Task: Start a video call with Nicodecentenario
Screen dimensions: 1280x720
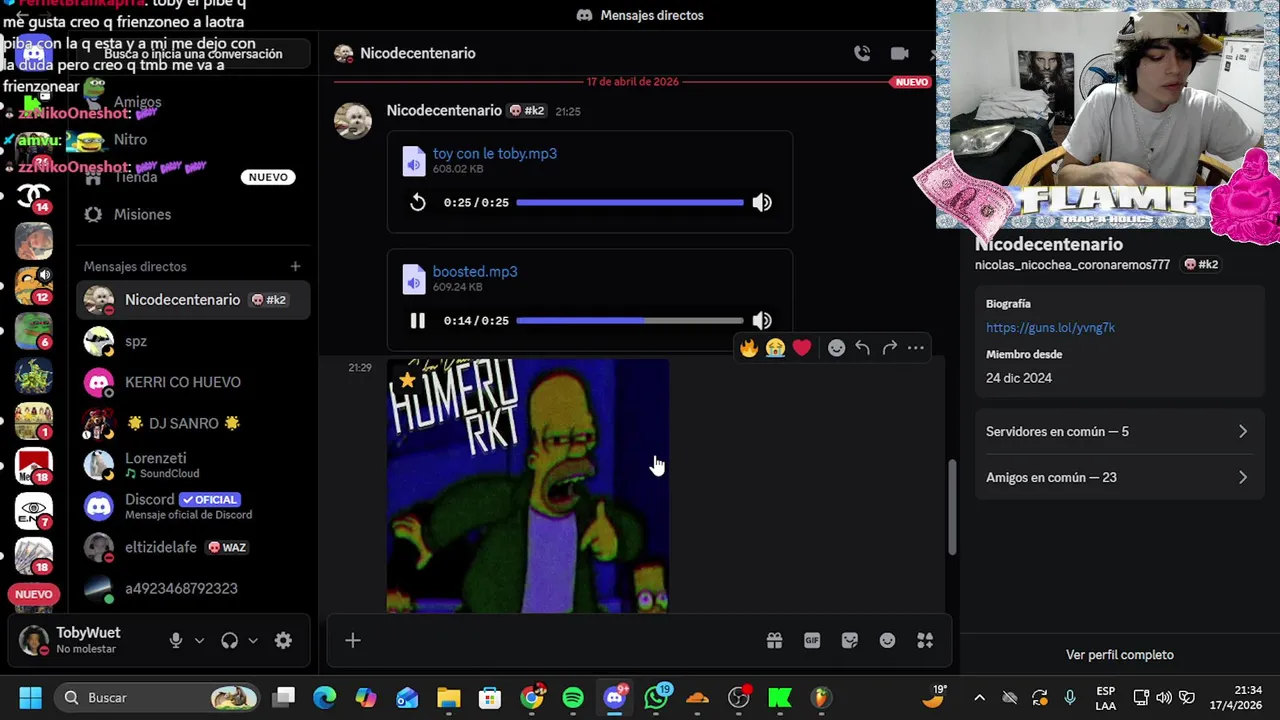Action: click(x=900, y=54)
